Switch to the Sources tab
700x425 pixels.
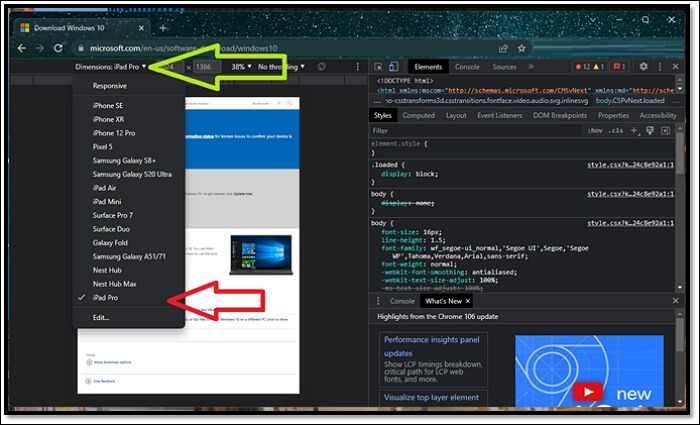tap(504, 67)
